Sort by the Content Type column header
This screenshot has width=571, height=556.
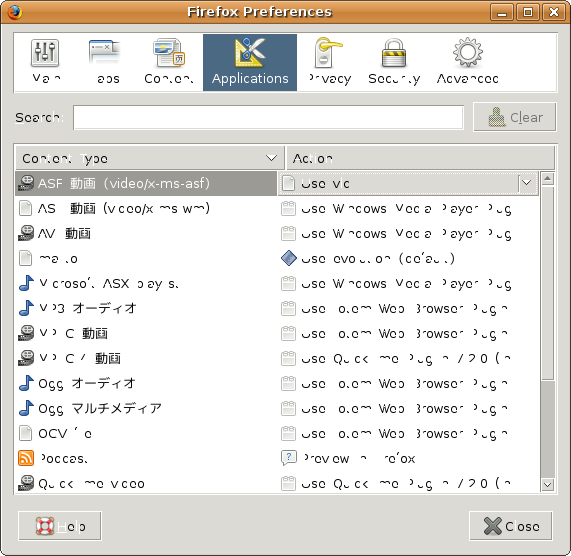click(x=149, y=158)
